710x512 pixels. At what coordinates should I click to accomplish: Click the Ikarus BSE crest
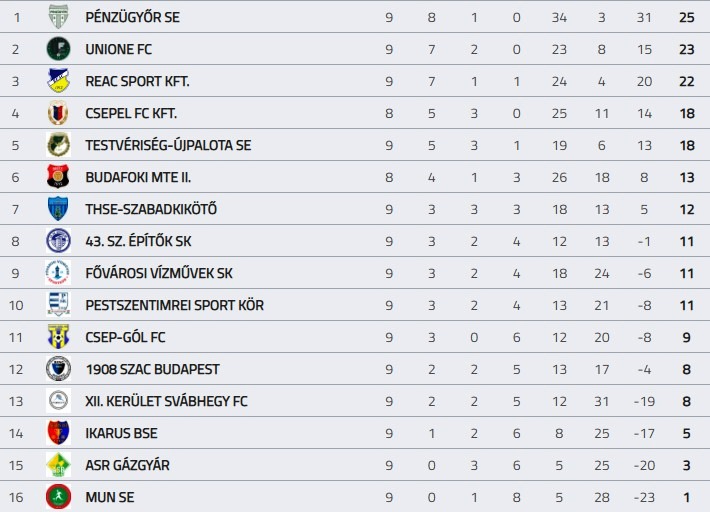tap(58, 433)
